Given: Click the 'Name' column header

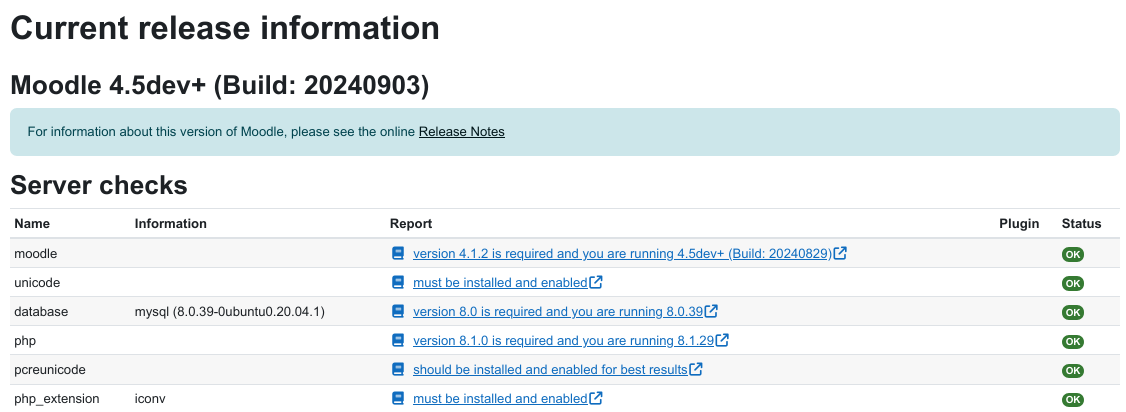Looking at the screenshot, I should click(x=32, y=224).
